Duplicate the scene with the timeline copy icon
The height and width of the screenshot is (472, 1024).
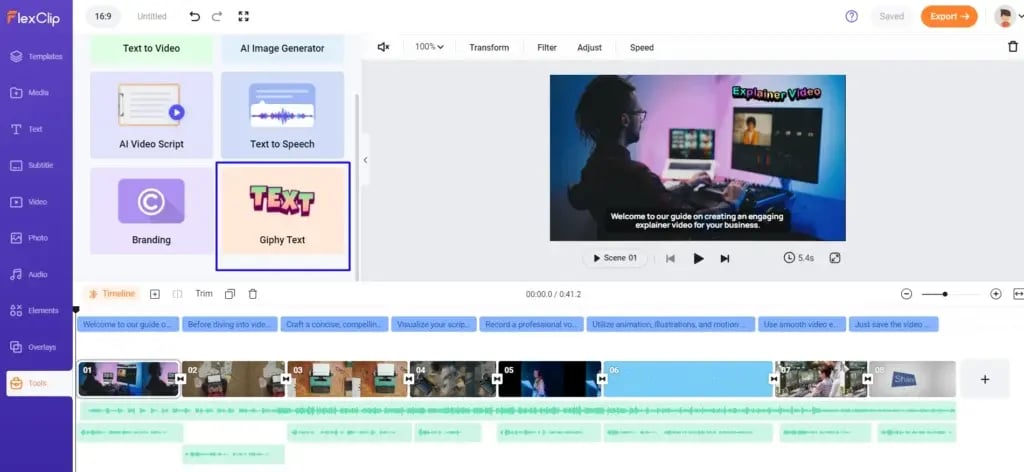(230, 294)
